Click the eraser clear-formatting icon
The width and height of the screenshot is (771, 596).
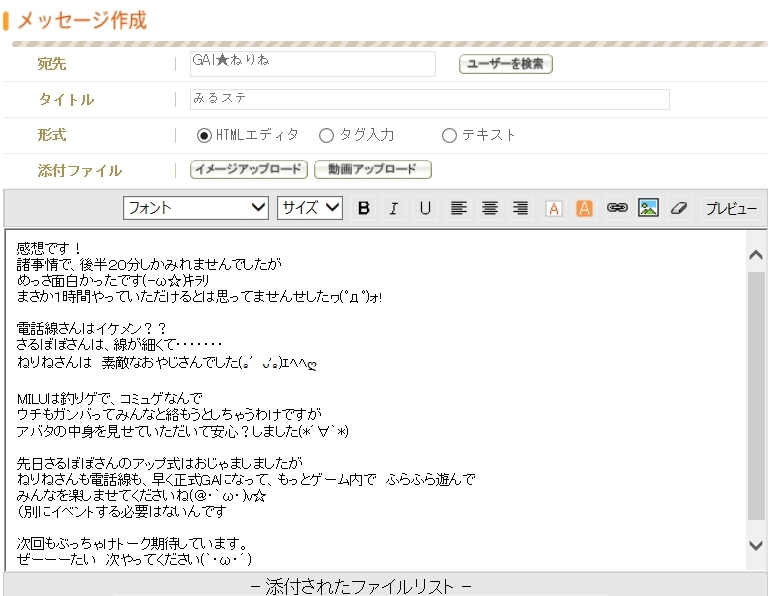[x=678, y=208]
